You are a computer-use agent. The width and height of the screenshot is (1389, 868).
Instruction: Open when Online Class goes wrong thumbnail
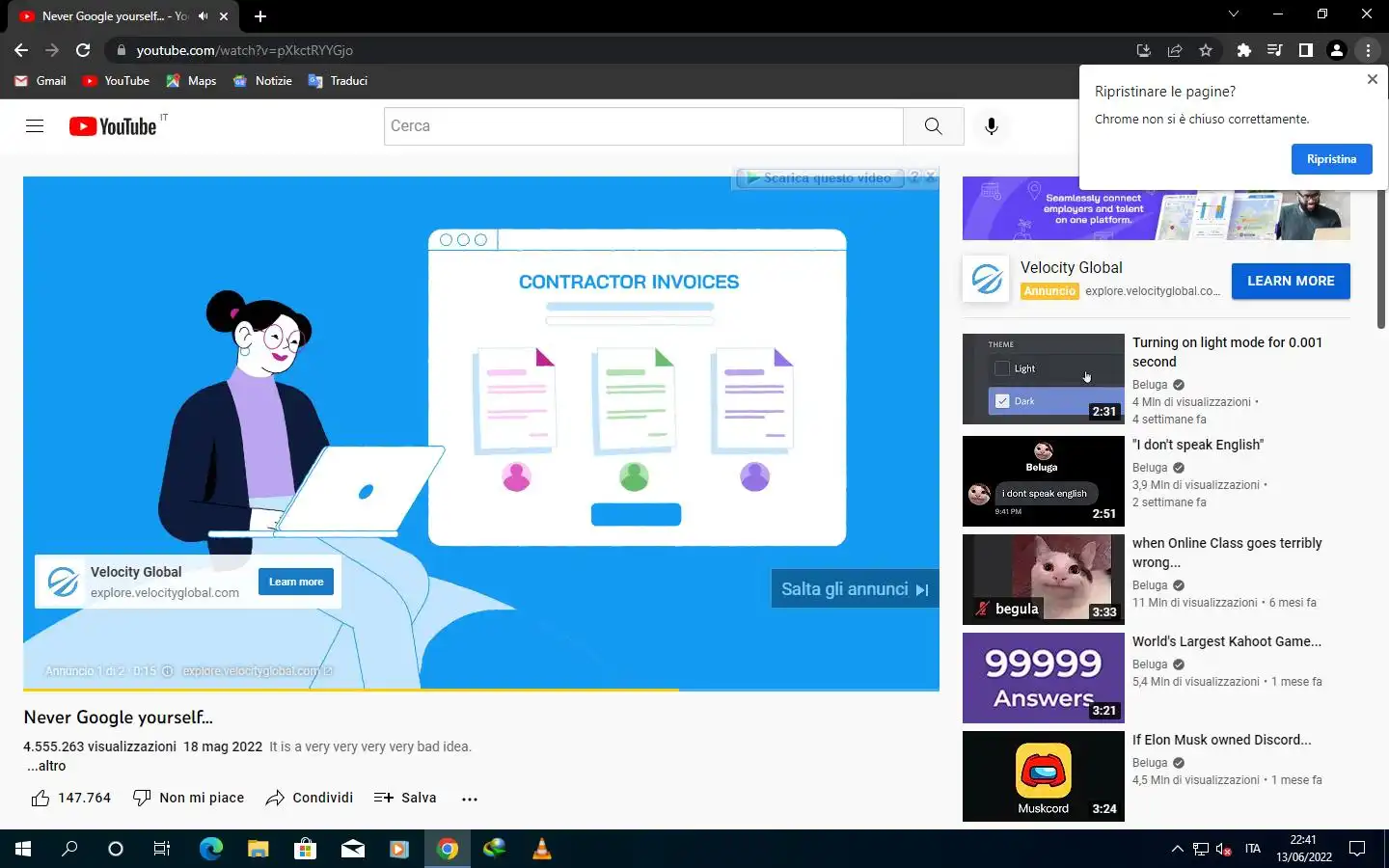click(1044, 580)
